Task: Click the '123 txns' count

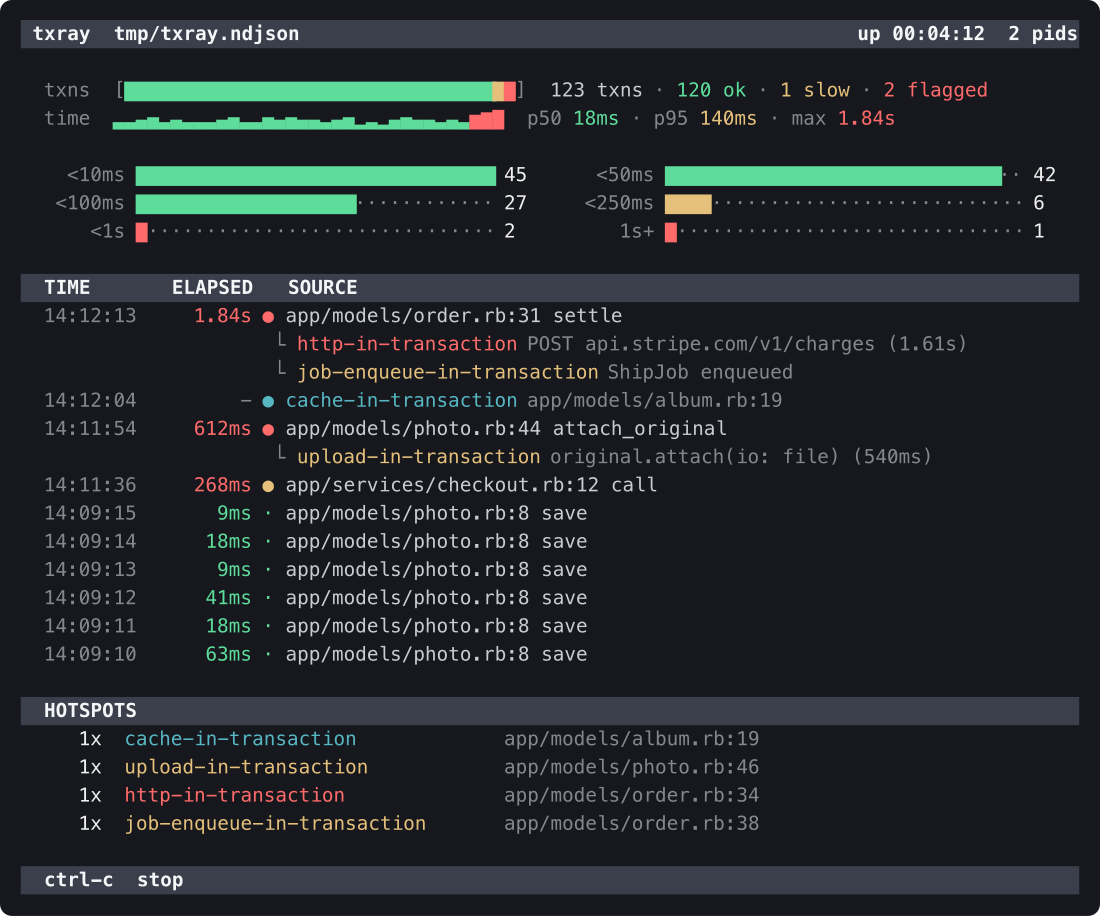Action: 596,90
